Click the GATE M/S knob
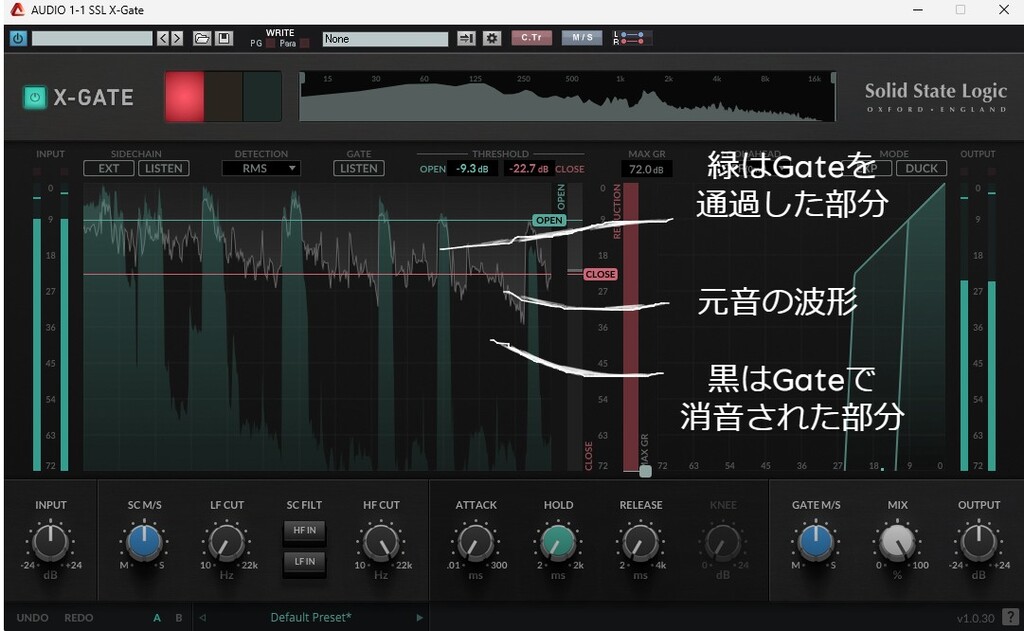Image resolution: width=1024 pixels, height=631 pixels. pyautogui.click(x=816, y=542)
